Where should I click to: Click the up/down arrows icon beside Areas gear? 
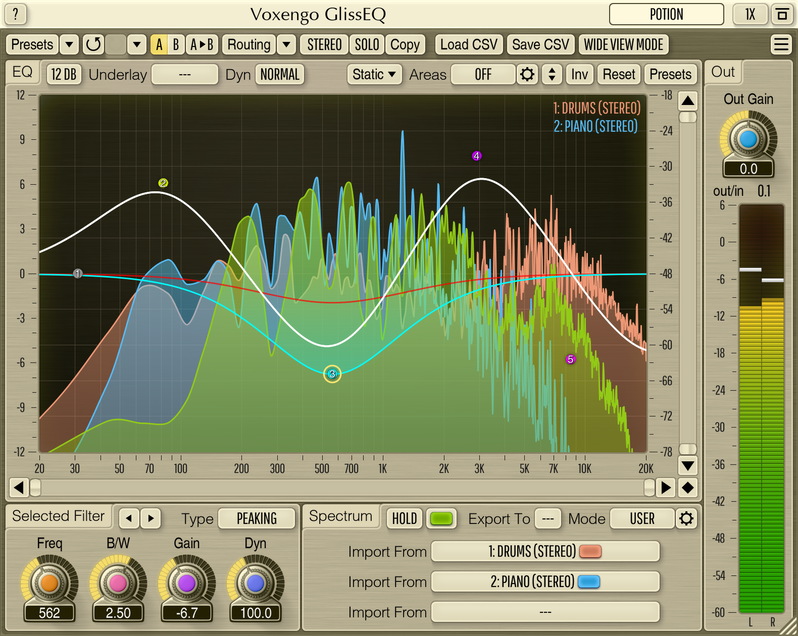[552, 75]
